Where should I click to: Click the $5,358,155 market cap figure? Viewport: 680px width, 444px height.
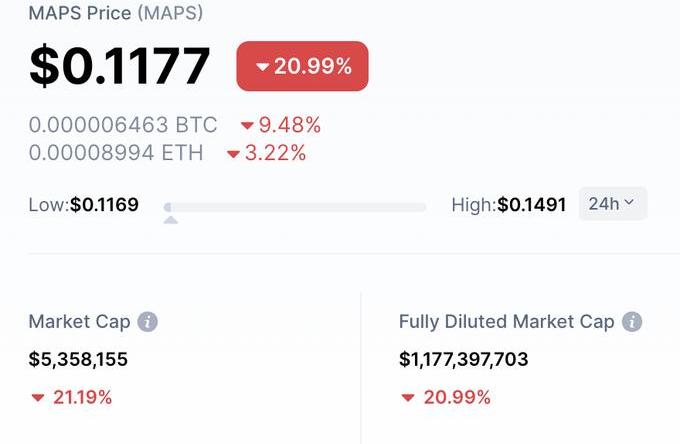(x=78, y=359)
